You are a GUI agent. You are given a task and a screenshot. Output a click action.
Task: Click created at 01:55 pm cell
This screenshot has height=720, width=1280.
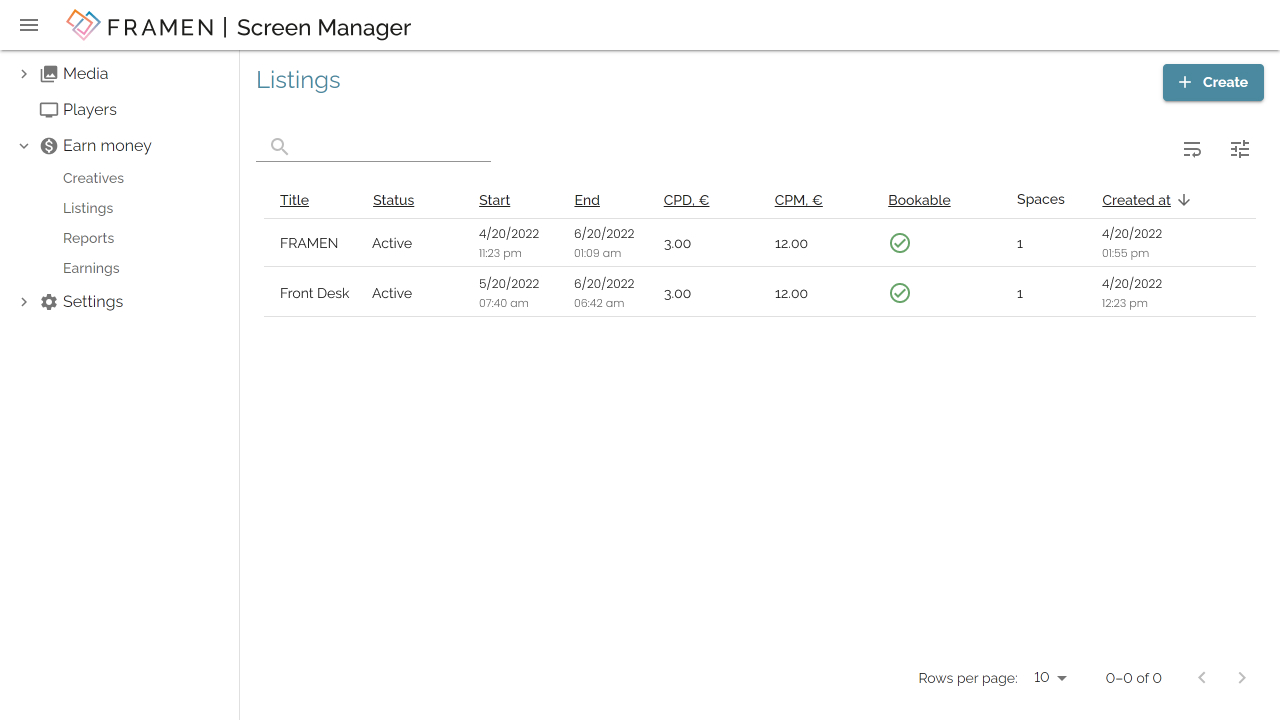1132,243
